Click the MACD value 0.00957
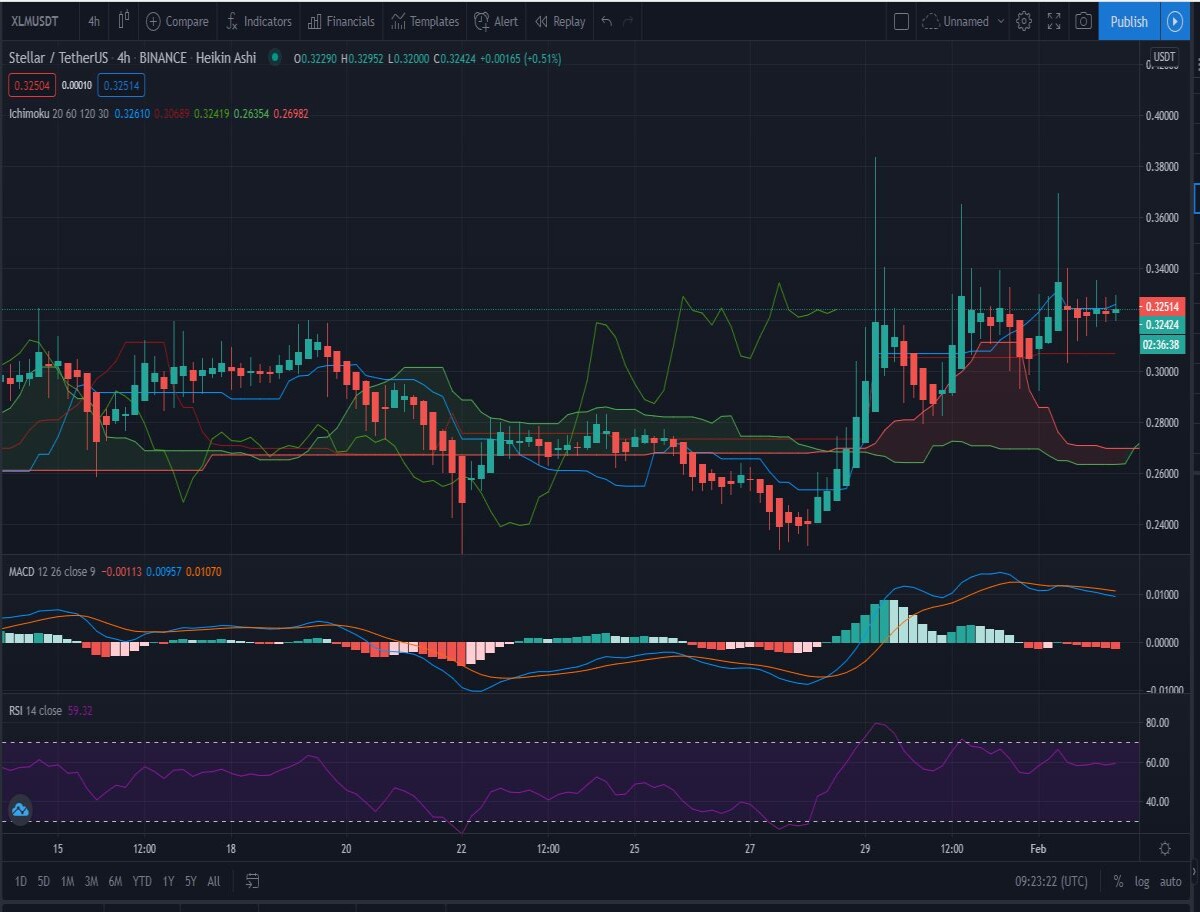Image resolution: width=1200 pixels, height=912 pixels. coord(165,572)
